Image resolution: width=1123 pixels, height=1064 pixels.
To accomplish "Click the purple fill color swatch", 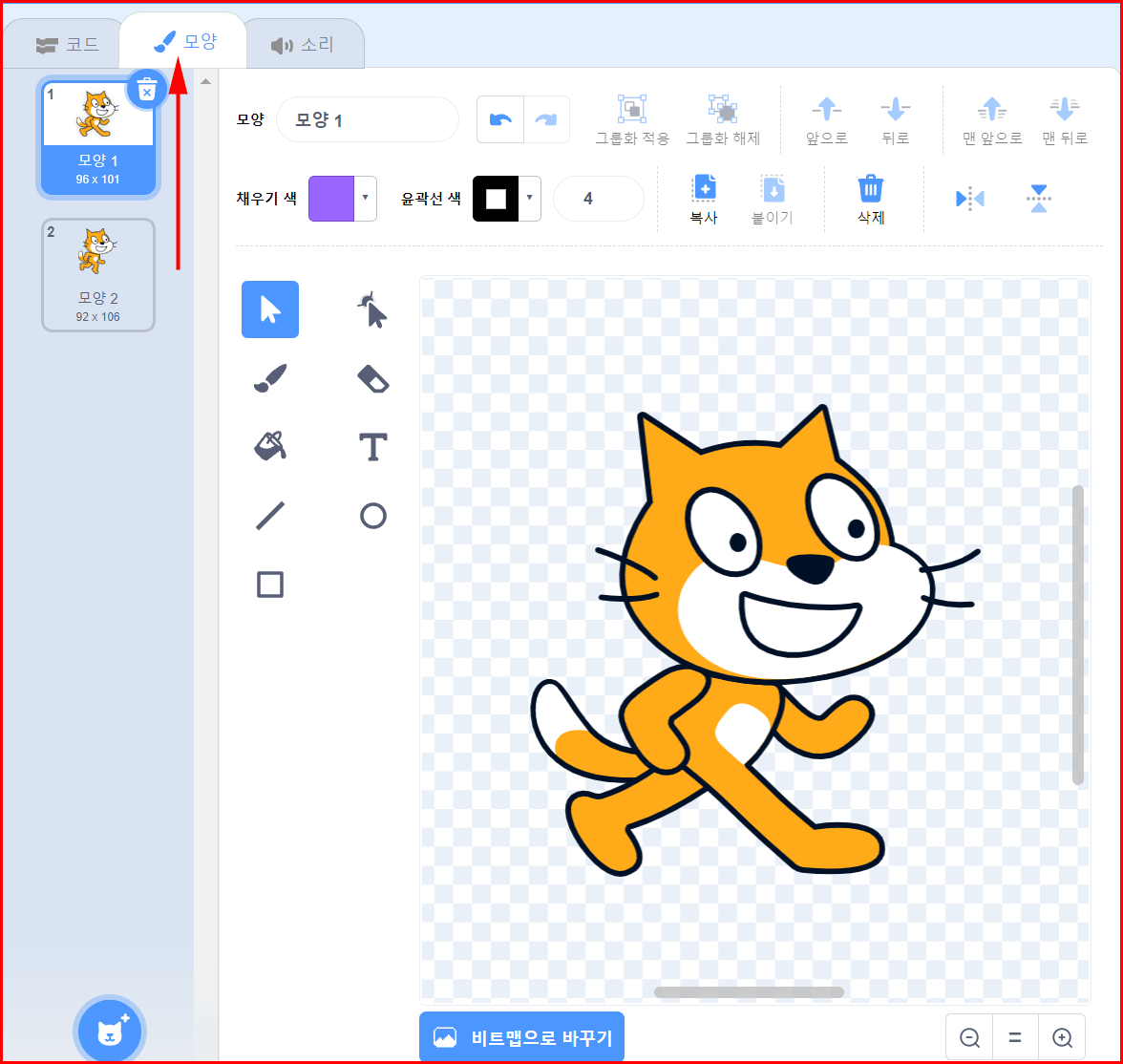I will [x=330, y=199].
